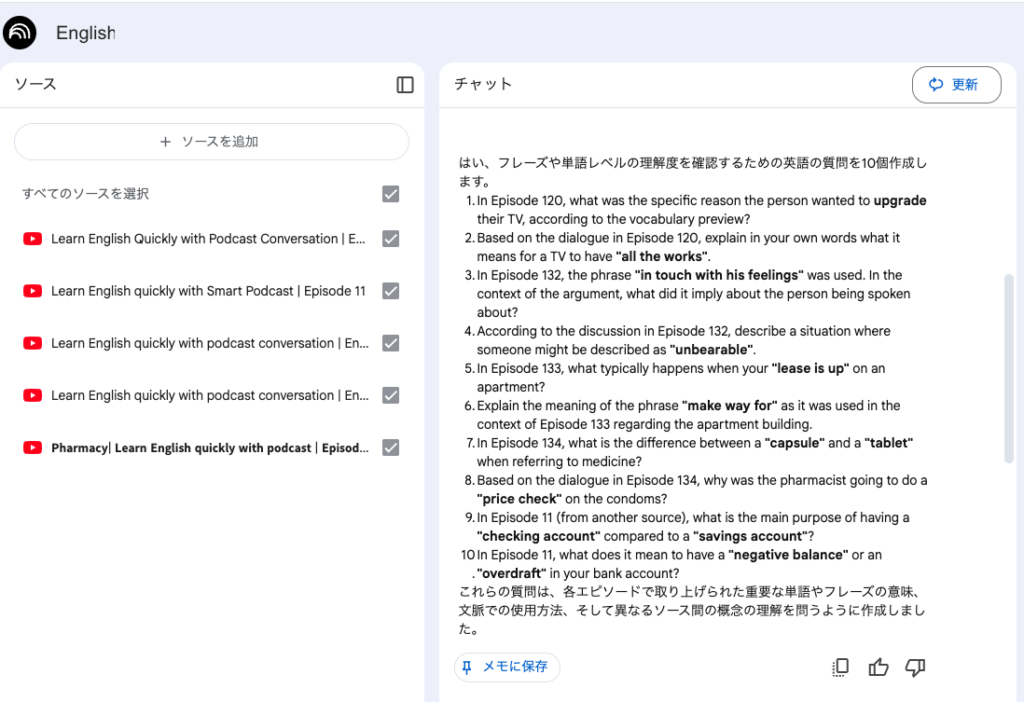1024x702 pixels.
Task: Open the 'Pharmacy| Learn English quickly with podcast' source
Action: 210,448
